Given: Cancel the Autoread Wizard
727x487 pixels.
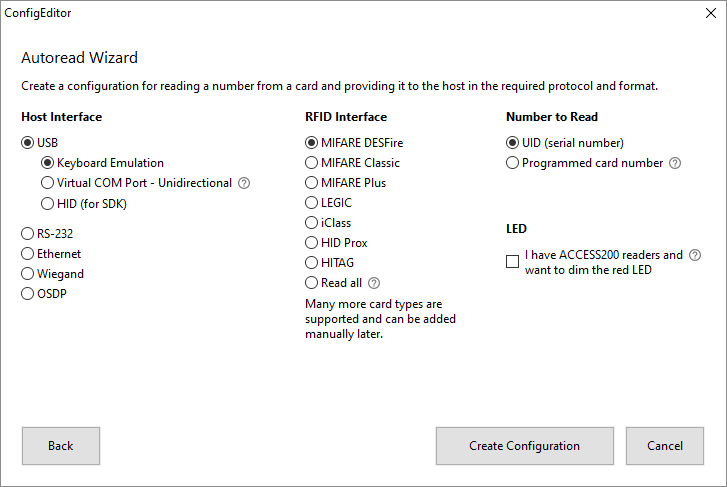Looking at the screenshot, I should click(665, 446).
